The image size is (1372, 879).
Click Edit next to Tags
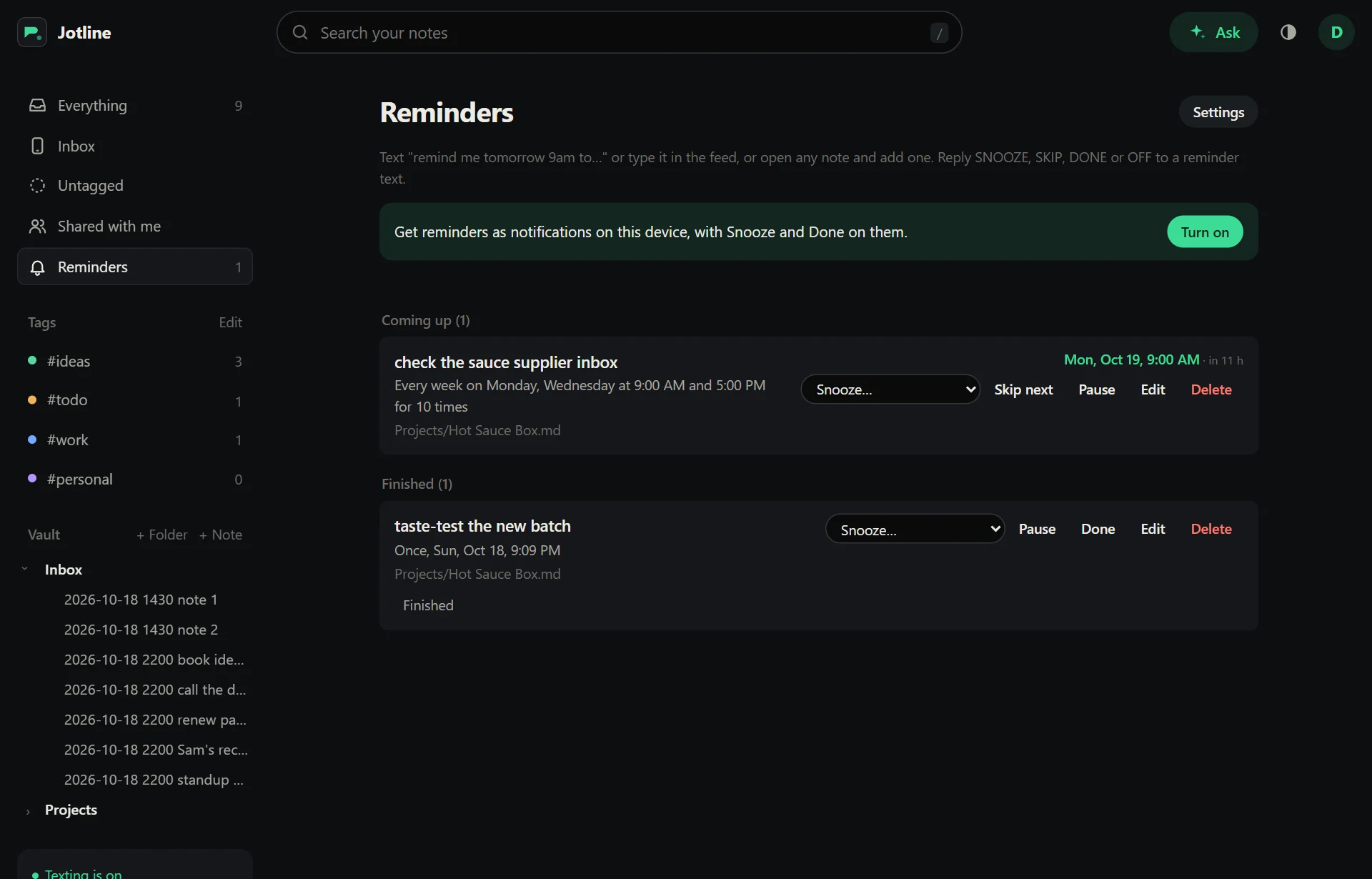(230, 322)
